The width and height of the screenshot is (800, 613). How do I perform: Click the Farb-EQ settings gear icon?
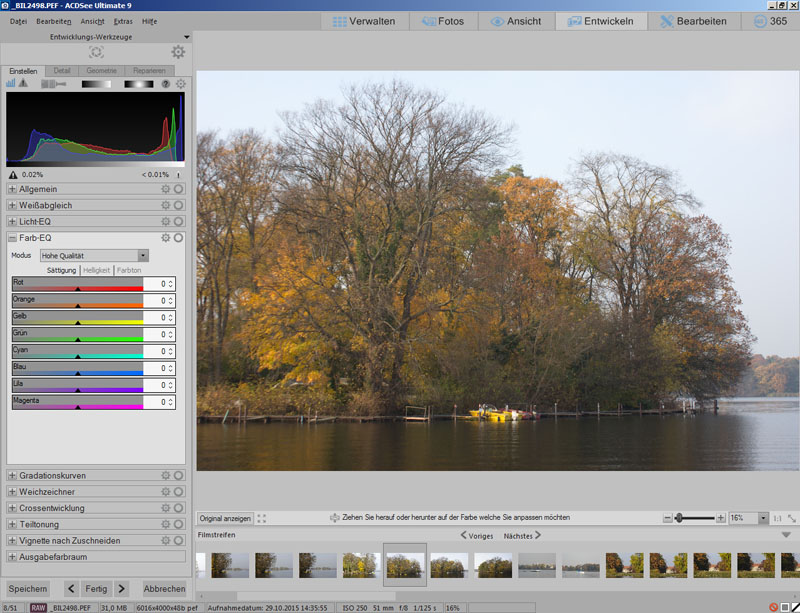tap(166, 238)
